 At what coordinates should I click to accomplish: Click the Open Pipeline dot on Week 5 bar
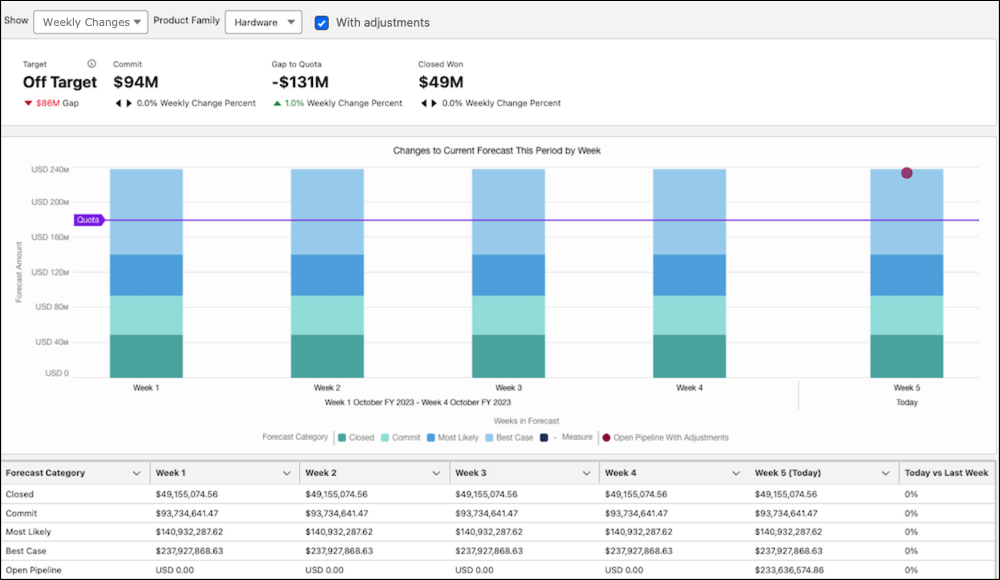pos(906,173)
